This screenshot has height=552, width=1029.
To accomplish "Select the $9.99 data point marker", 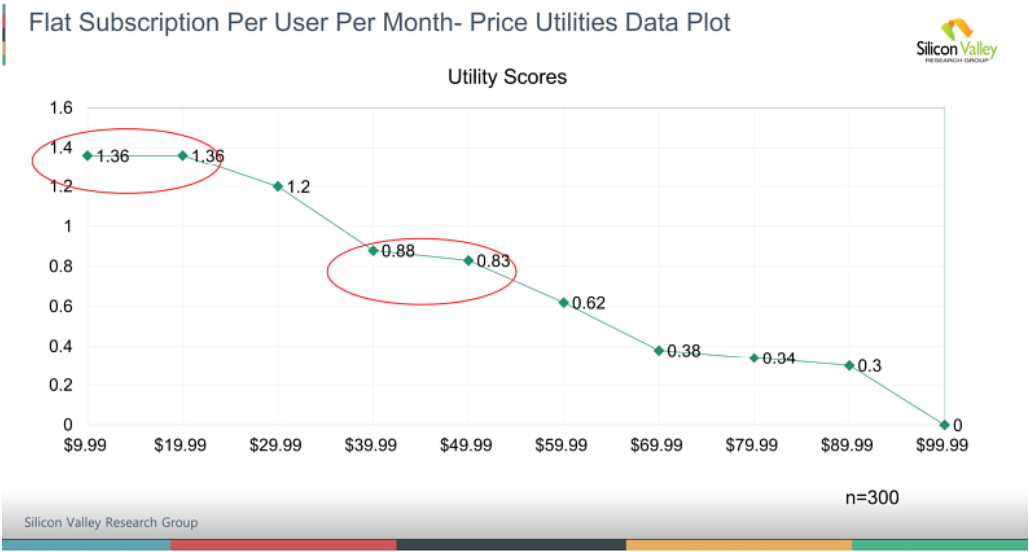I will [x=87, y=156].
